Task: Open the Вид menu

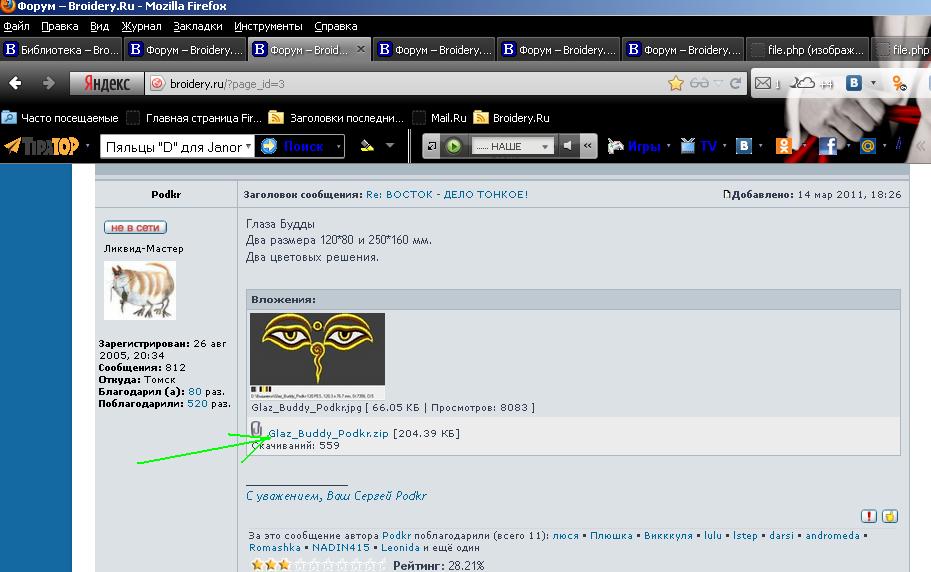Action: (x=99, y=26)
